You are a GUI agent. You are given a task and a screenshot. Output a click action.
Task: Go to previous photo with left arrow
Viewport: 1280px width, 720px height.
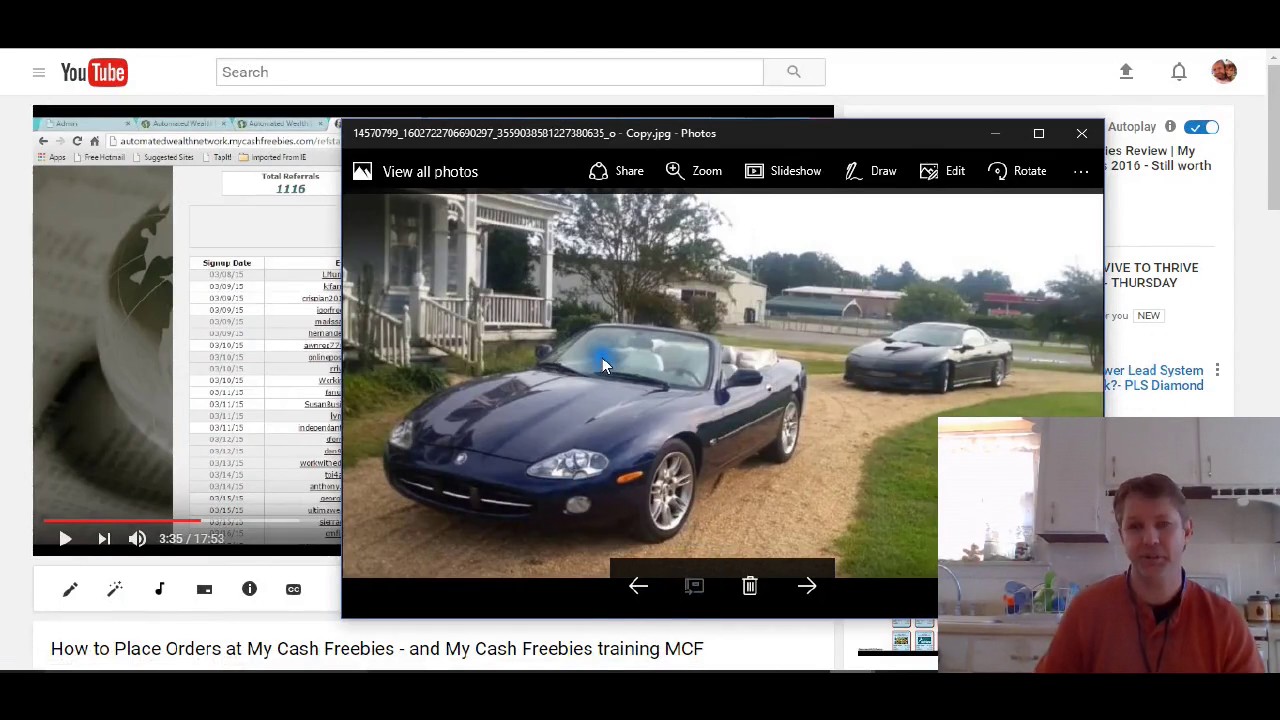pos(638,586)
